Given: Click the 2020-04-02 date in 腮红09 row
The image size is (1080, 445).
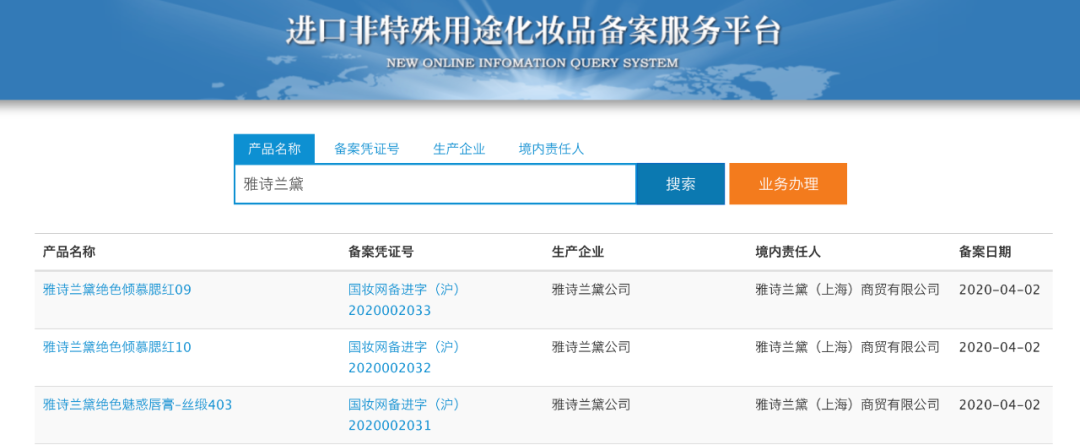Looking at the screenshot, I should [x=999, y=290].
